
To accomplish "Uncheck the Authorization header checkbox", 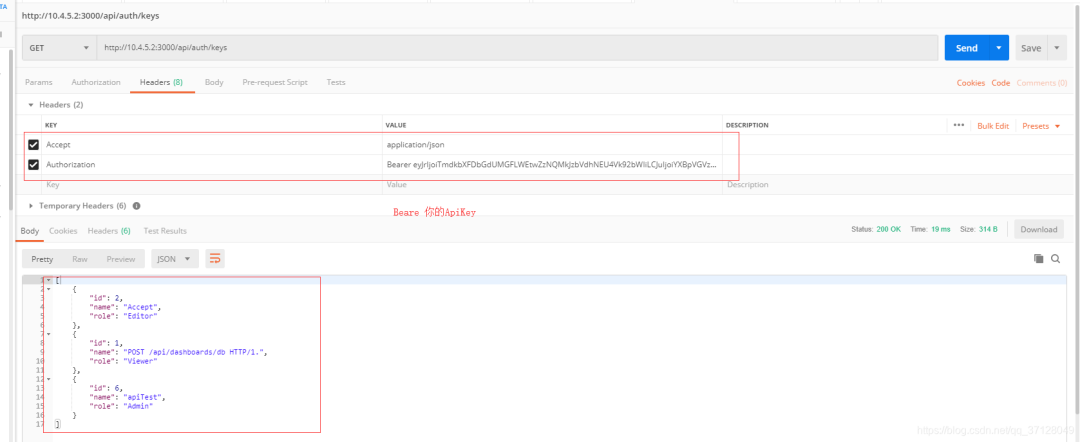I will click(x=33, y=165).
